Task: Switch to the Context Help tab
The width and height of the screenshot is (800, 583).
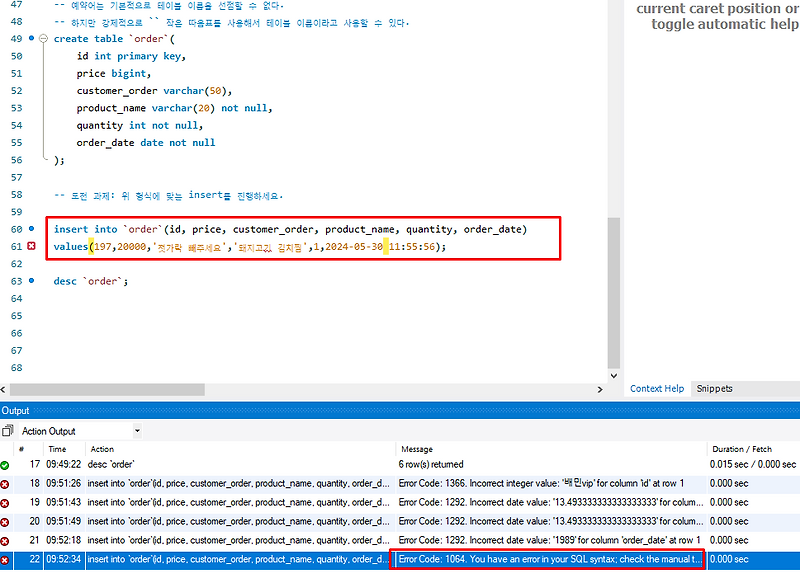Action: (657, 389)
